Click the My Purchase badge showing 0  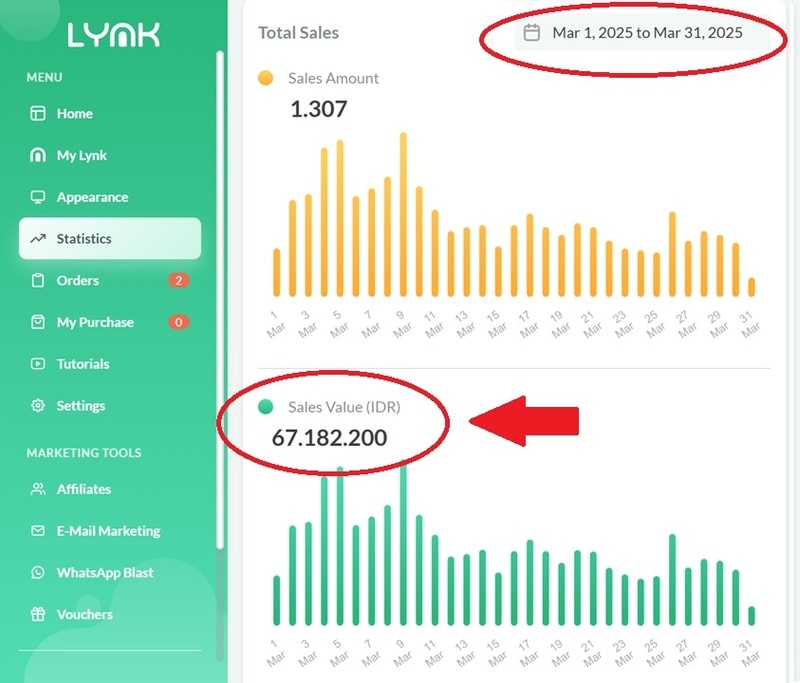[x=179, y=323]
